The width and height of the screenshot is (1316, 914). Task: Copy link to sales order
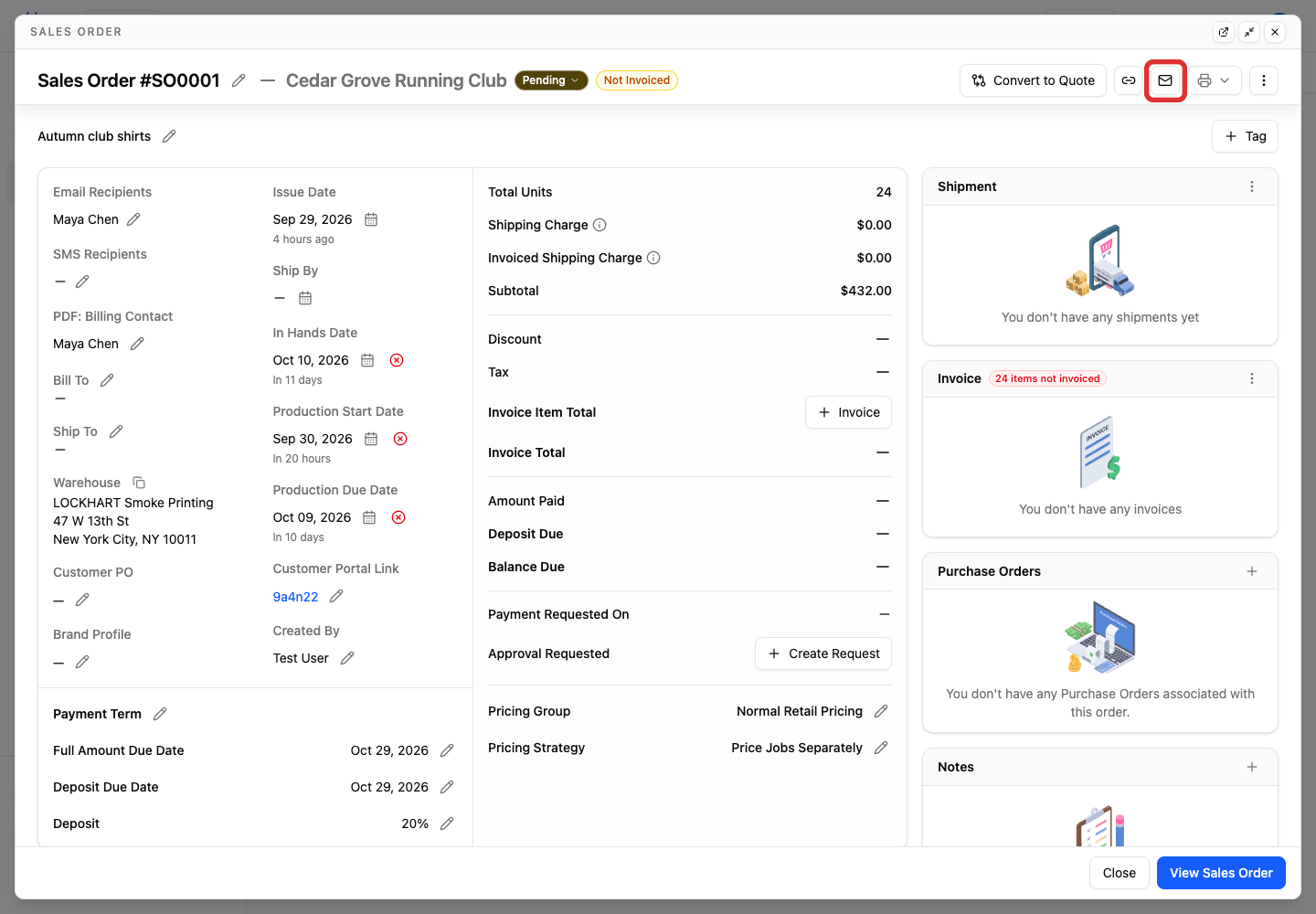[x=1129, y=80]
